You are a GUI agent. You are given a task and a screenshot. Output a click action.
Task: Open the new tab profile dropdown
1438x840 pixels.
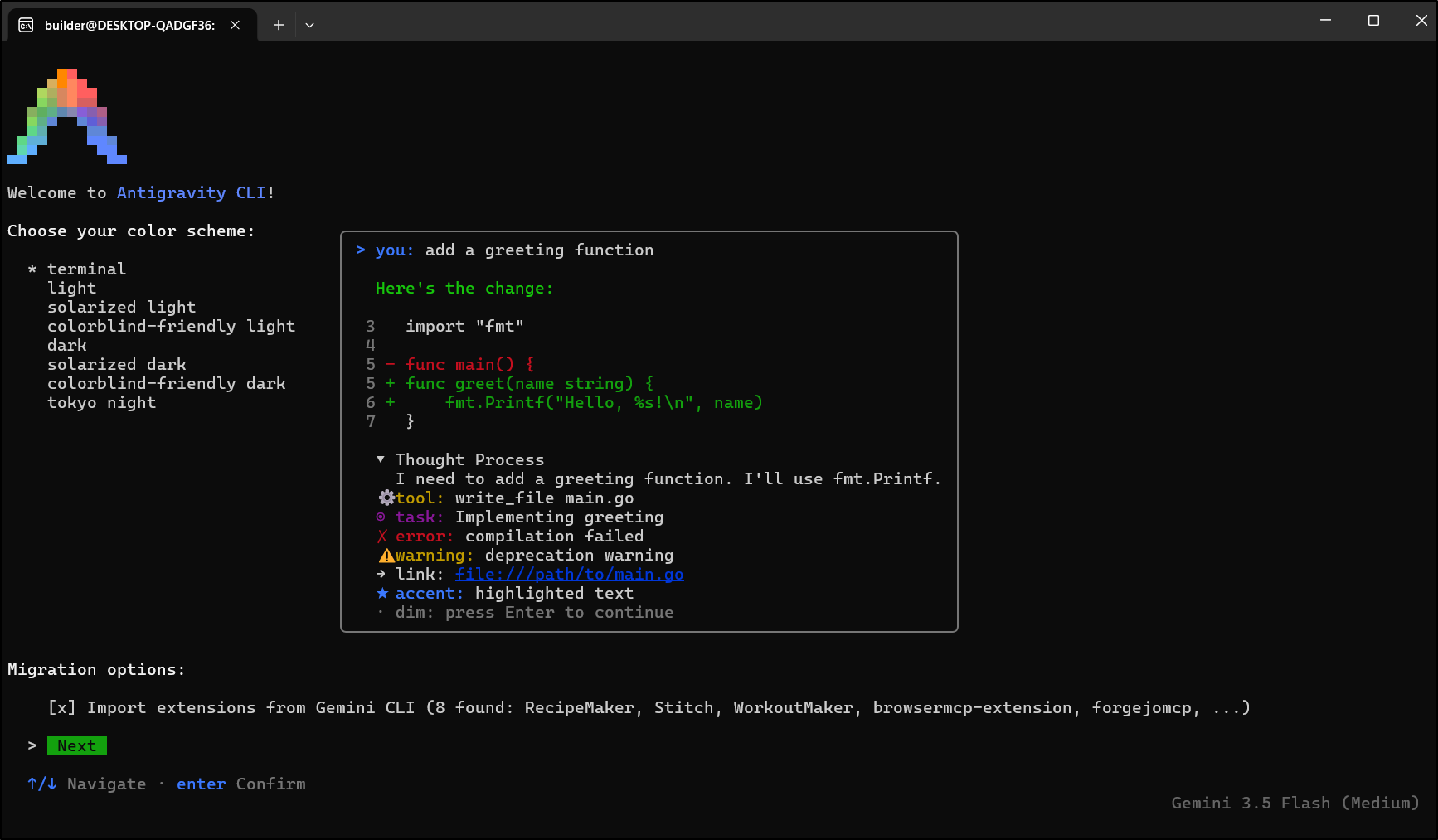(309, 25)
